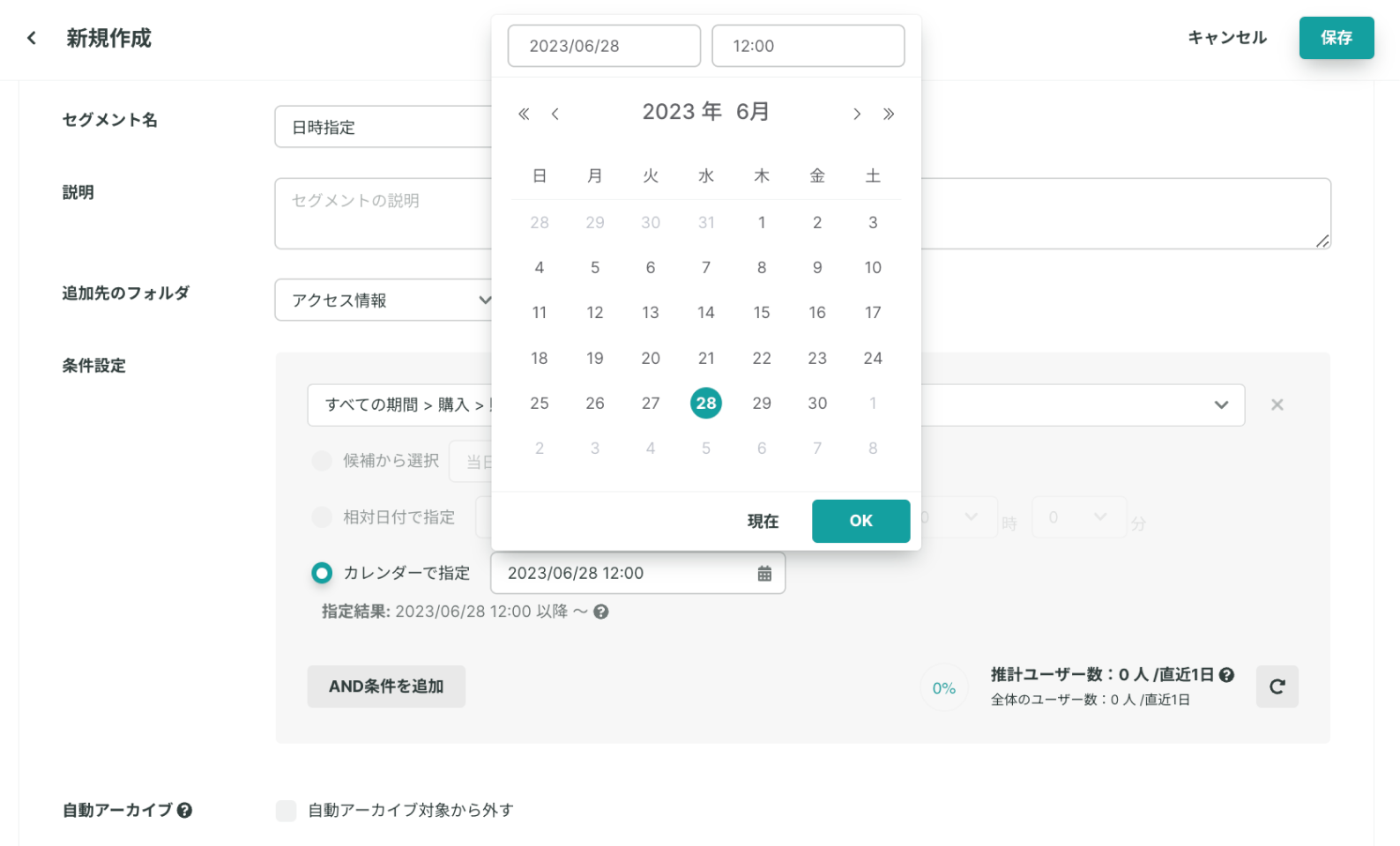
Task: Select June 18 in the calendar
Action: pyautogui.click(x=540, y=359)
